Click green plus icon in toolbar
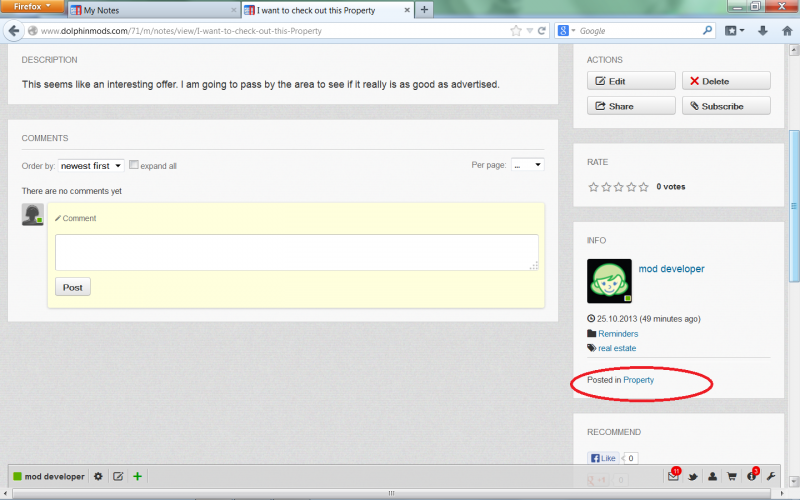Image resolution: width=800 pixels, height=500 pixels. (x=137, y=477)
